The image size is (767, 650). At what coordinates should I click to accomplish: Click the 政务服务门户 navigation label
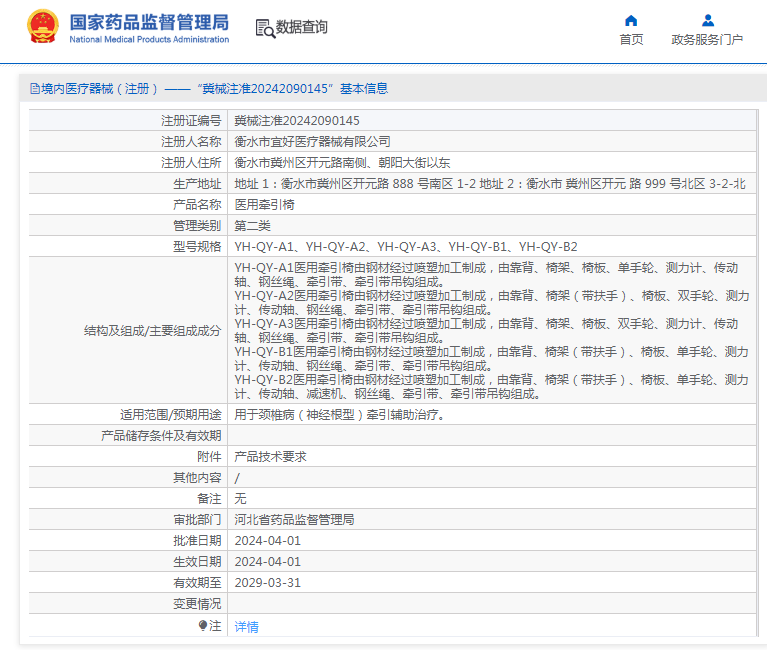[707, 40]
